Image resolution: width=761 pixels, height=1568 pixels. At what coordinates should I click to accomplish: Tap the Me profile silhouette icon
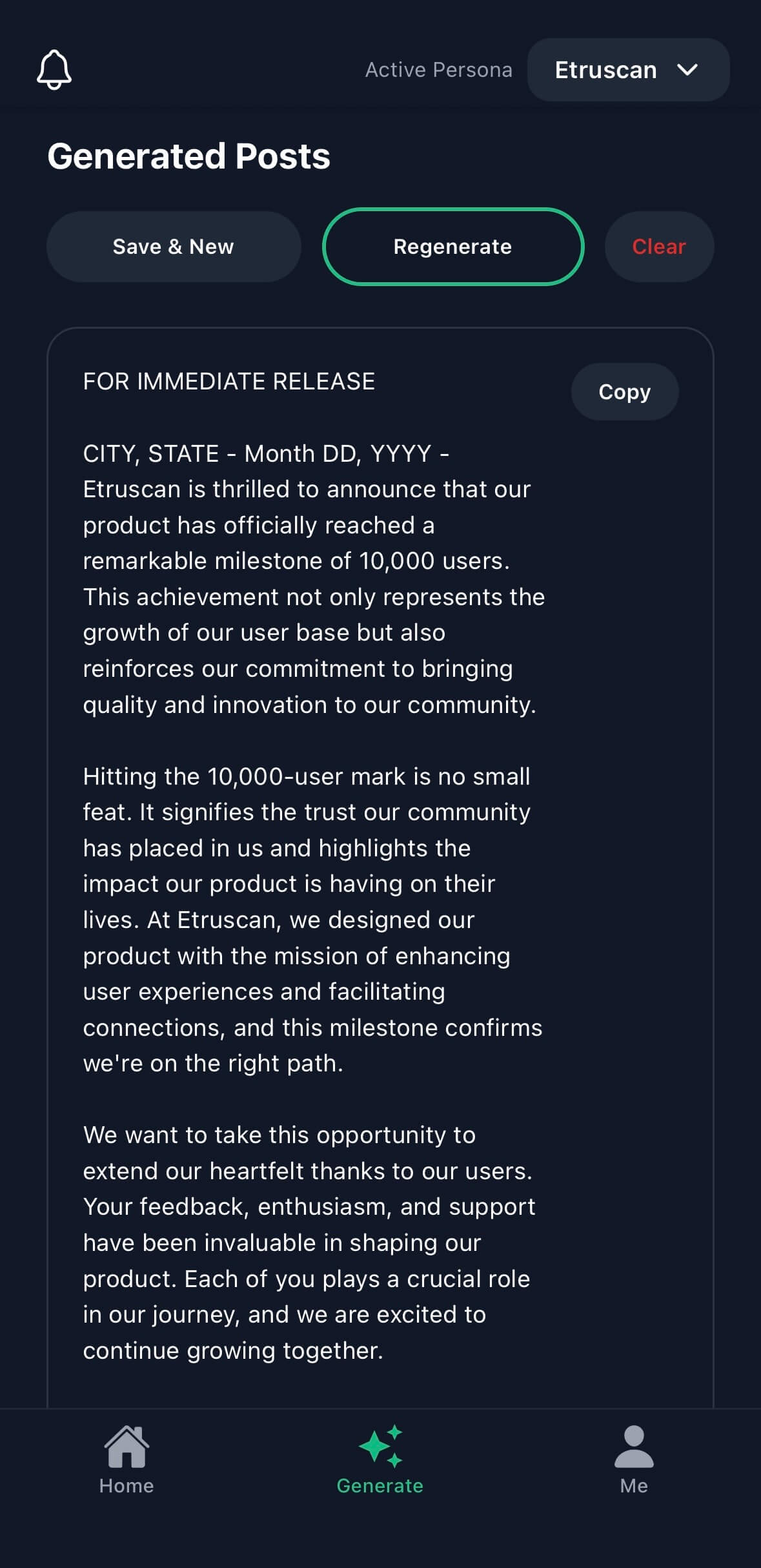point(634,1447)
